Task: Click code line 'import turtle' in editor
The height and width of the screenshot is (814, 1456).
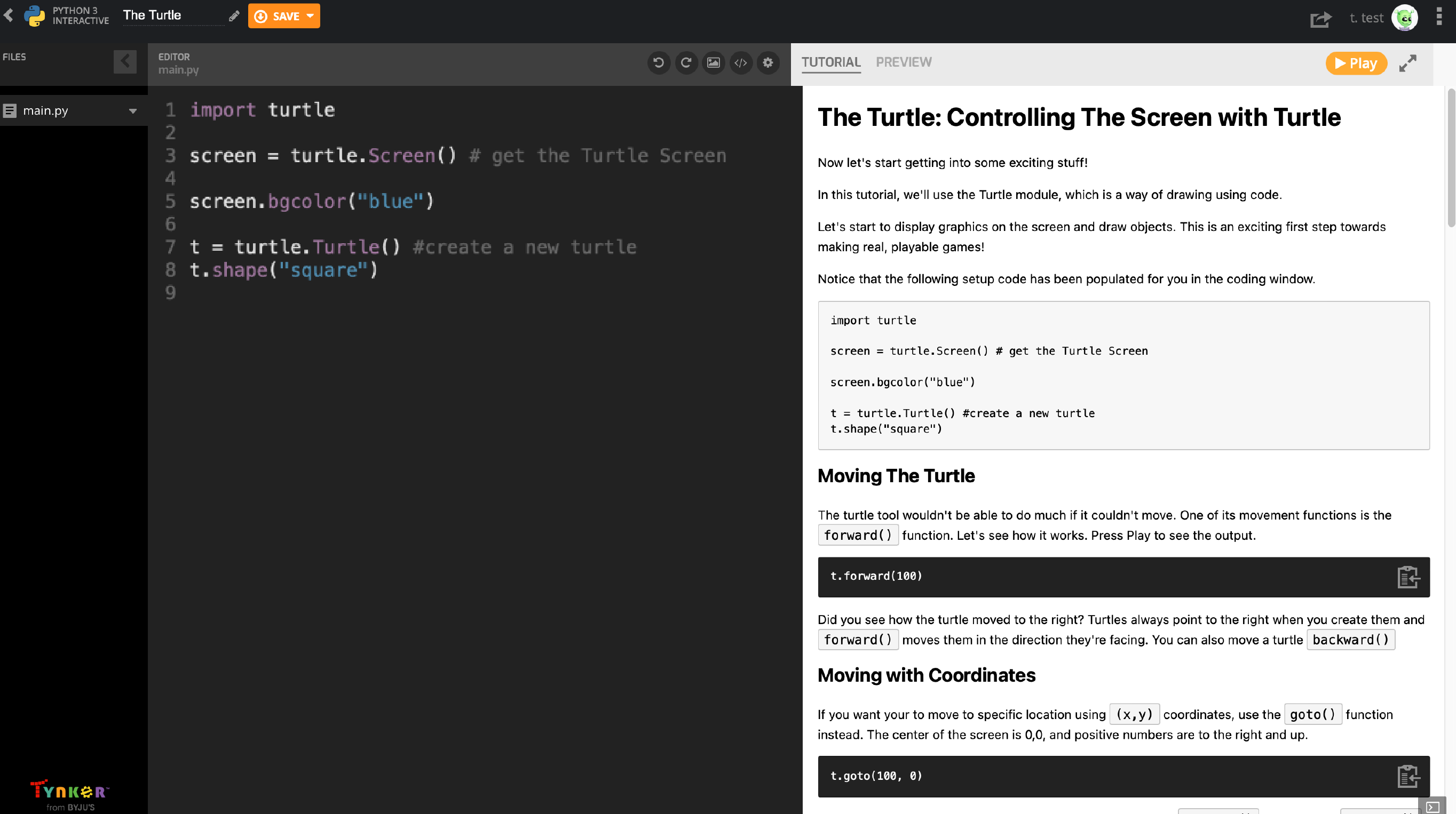Action: 262,109
